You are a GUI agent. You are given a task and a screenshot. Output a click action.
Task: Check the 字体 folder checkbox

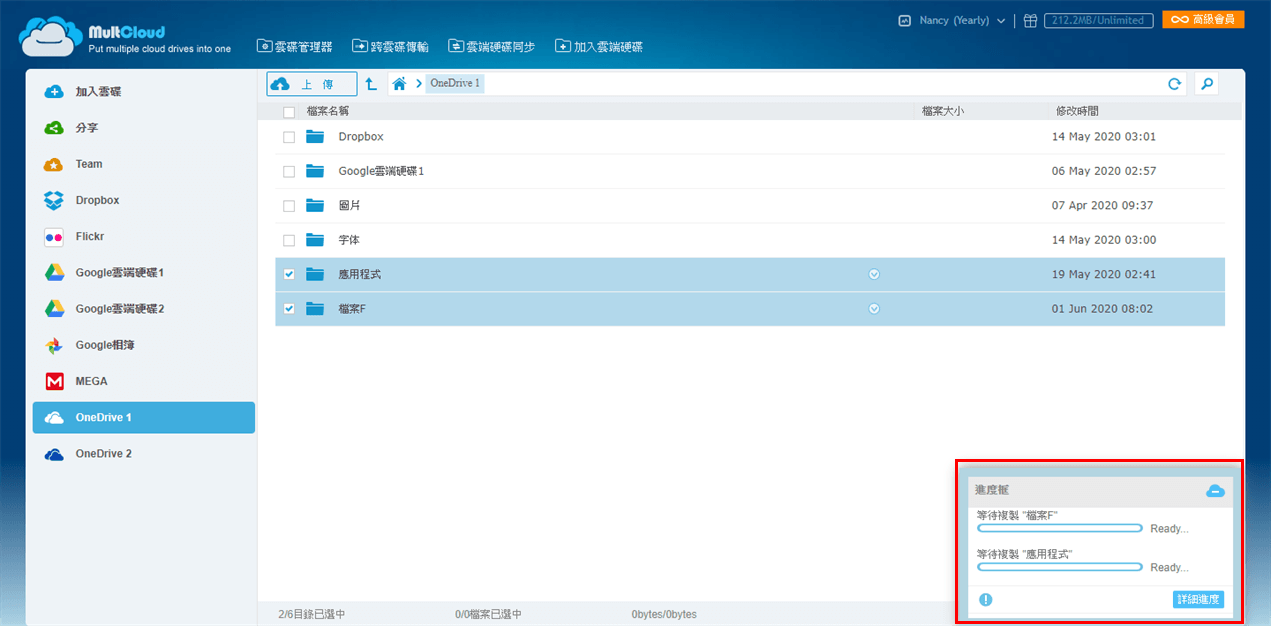click(x=289, y=241)
